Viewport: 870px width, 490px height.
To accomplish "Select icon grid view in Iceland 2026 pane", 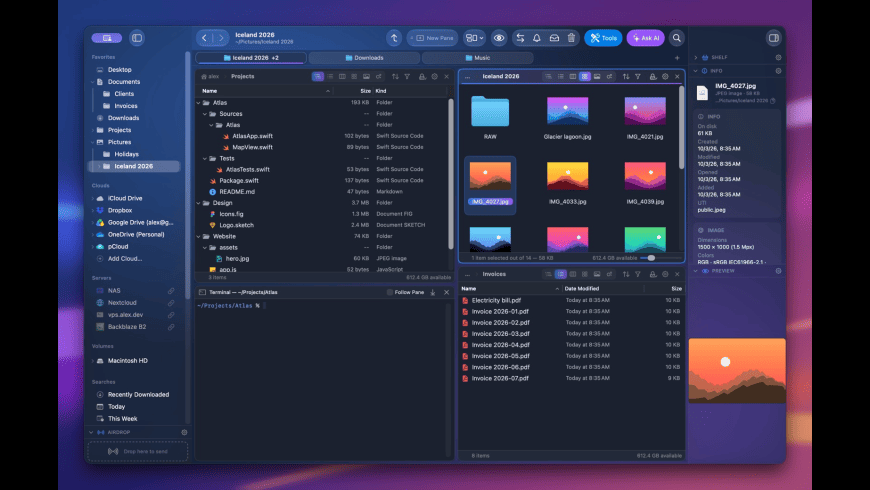I will pos(584,77).
